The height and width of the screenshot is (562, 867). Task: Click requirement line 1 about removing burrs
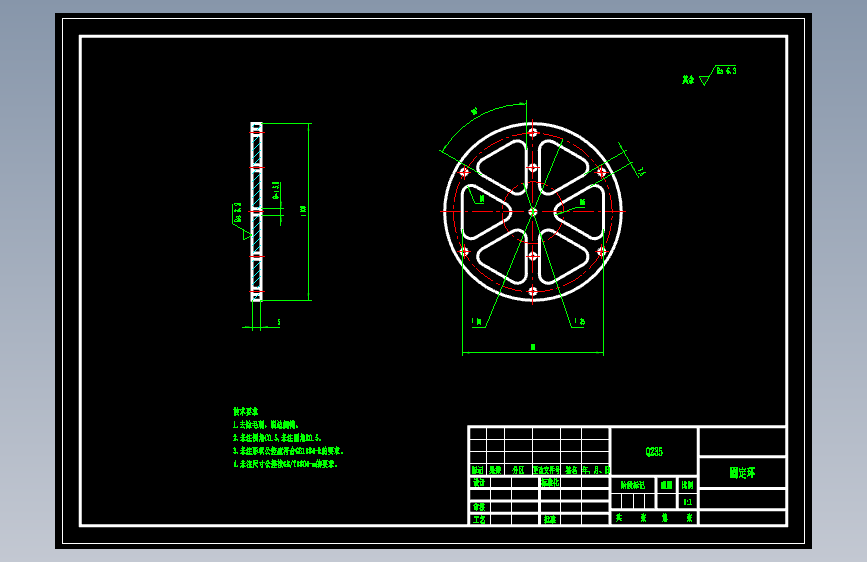pos(266,425)
